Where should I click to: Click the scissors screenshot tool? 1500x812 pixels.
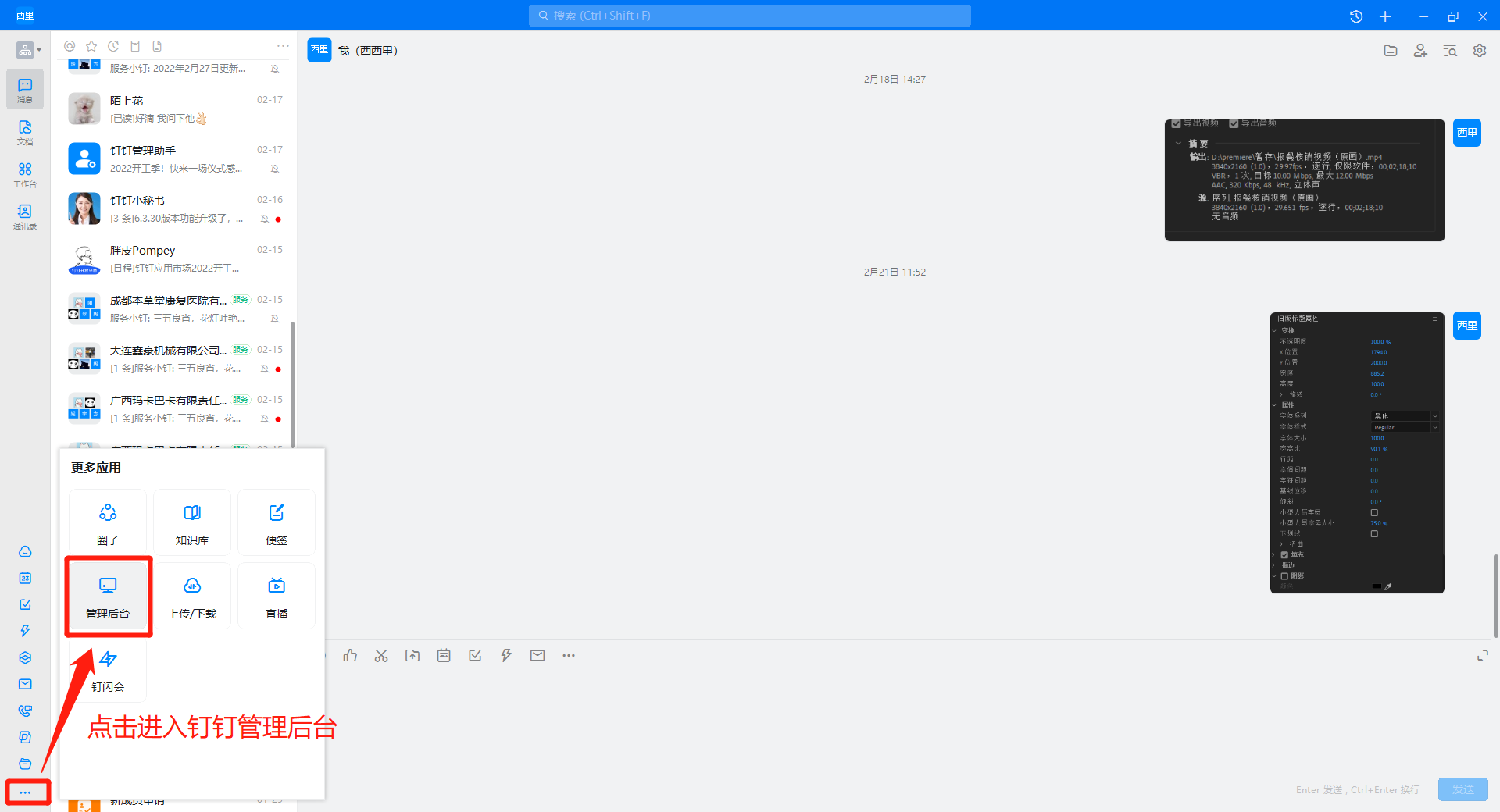tap(381, 656)
